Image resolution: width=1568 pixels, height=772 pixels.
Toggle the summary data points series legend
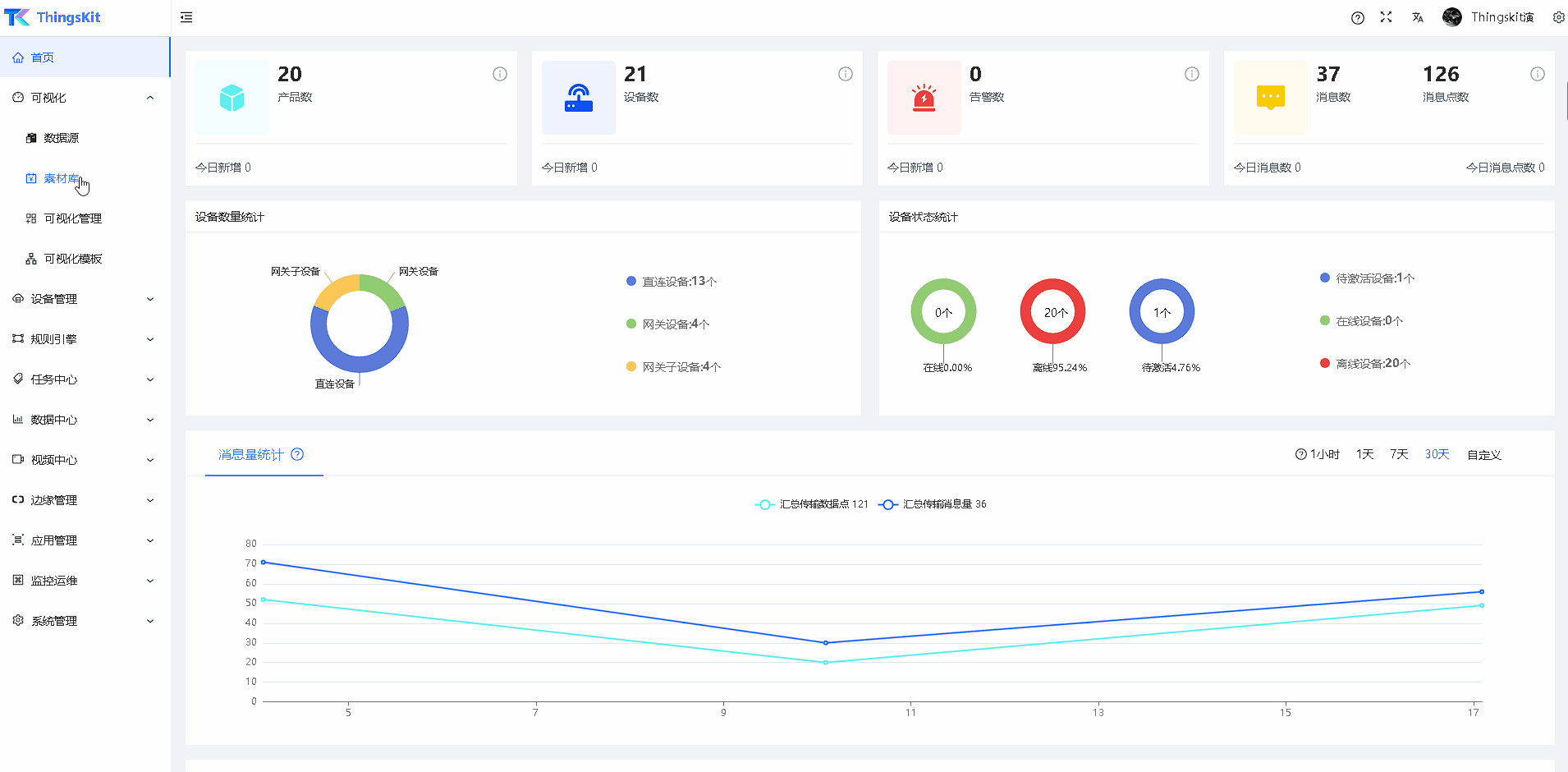tap(811, 504)
